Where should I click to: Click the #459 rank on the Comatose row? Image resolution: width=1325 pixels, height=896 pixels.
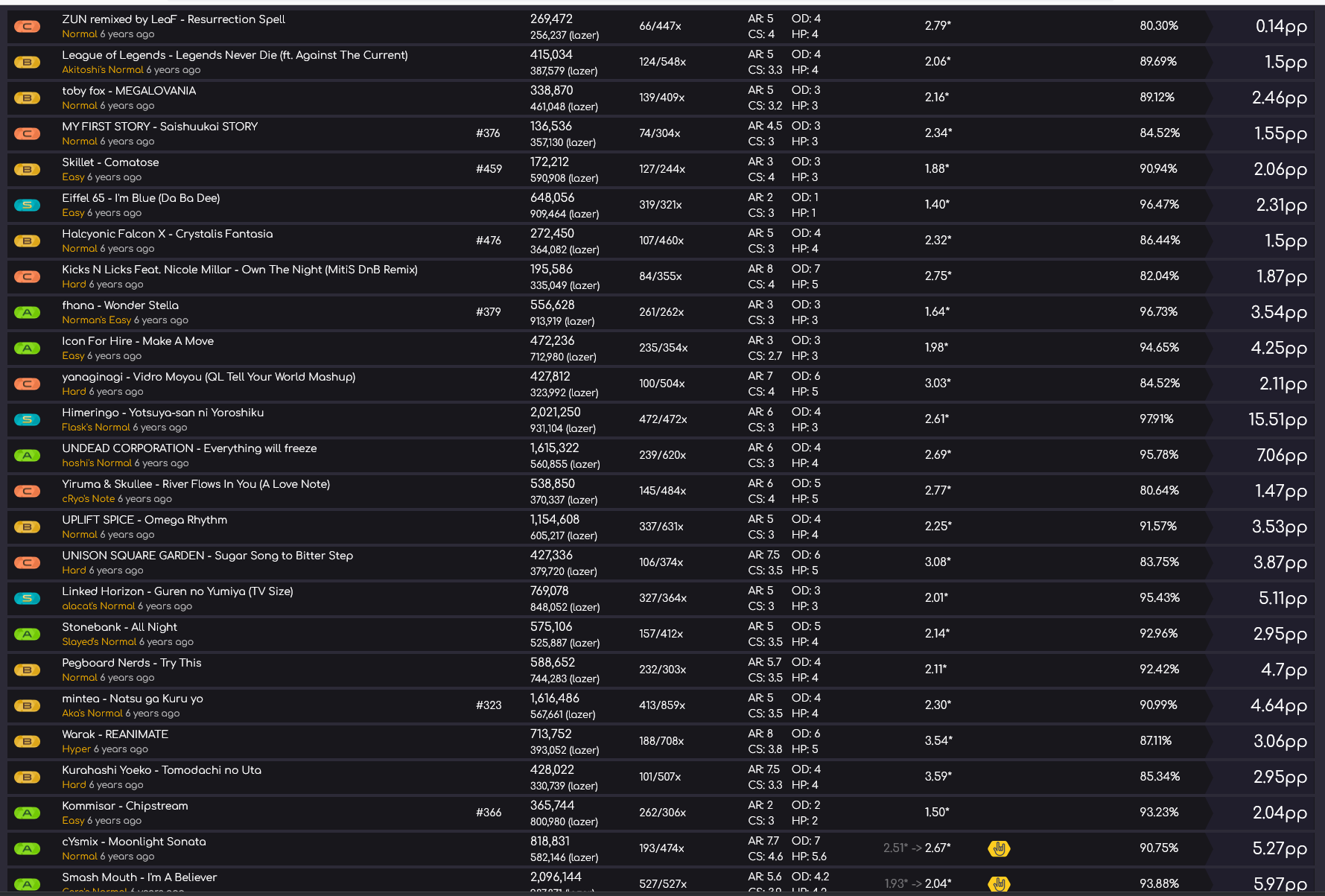489,169
